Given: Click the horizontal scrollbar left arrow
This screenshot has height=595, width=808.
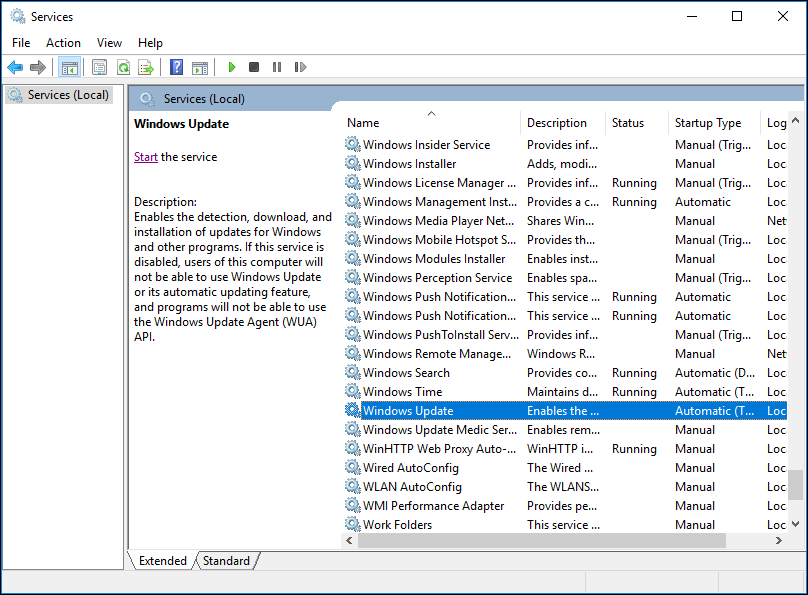Looking at the screenshot, I should 349,540.
